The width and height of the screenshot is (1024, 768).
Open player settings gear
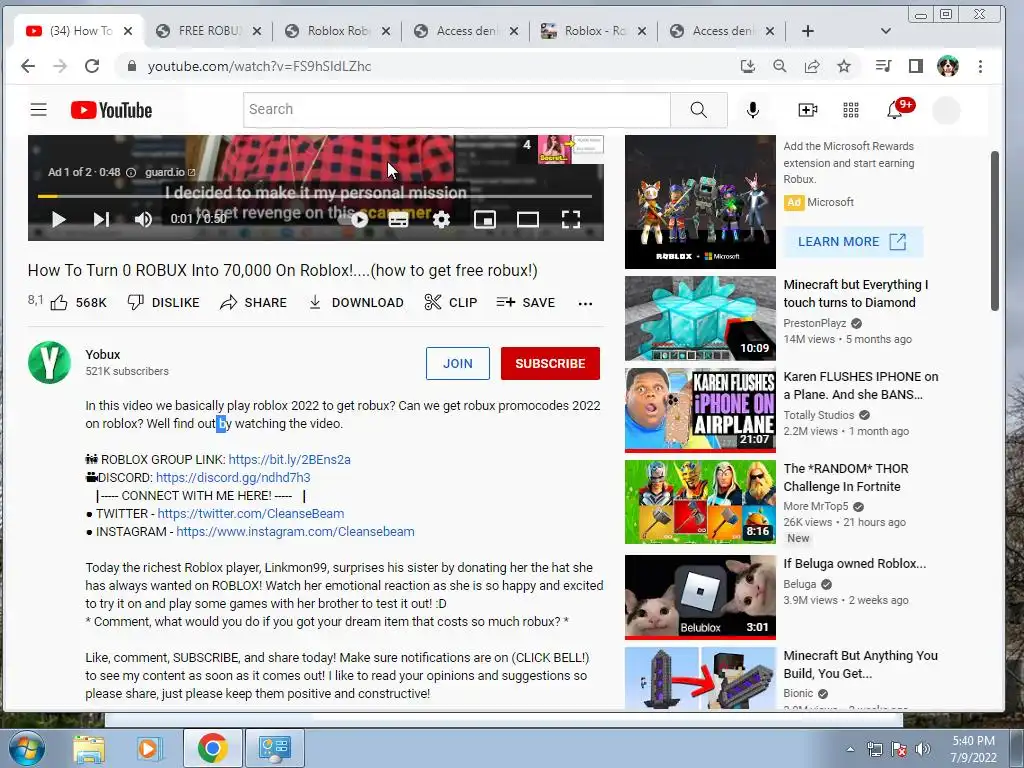[441, 220]
